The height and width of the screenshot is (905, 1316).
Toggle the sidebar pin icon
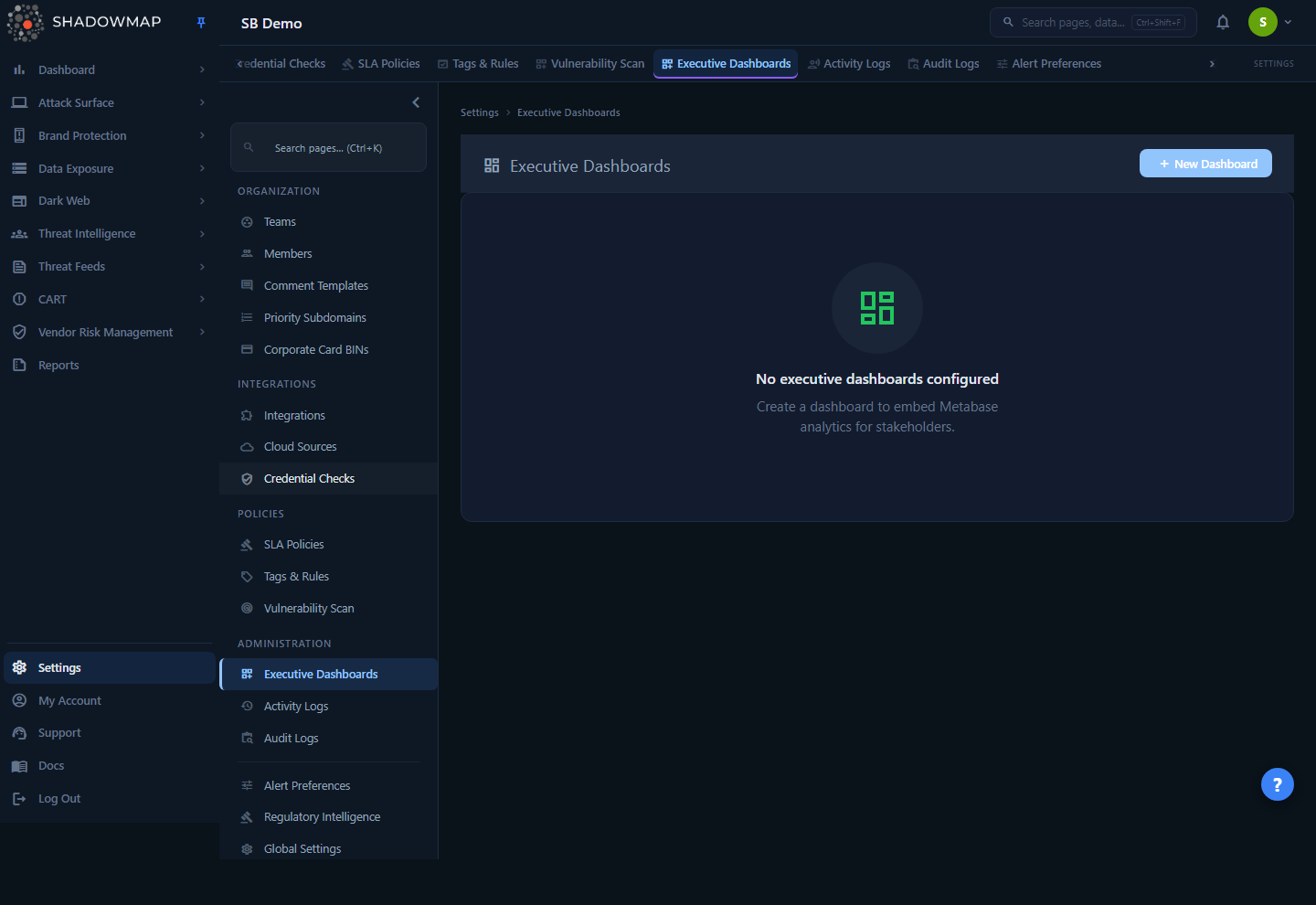pyautogui.click(x=201, y=23)
